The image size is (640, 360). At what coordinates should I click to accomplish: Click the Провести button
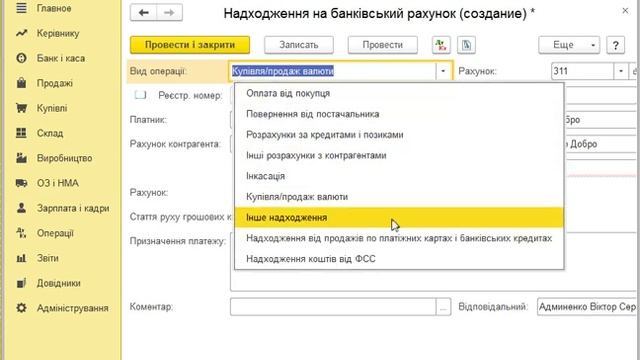pos(382,45)
